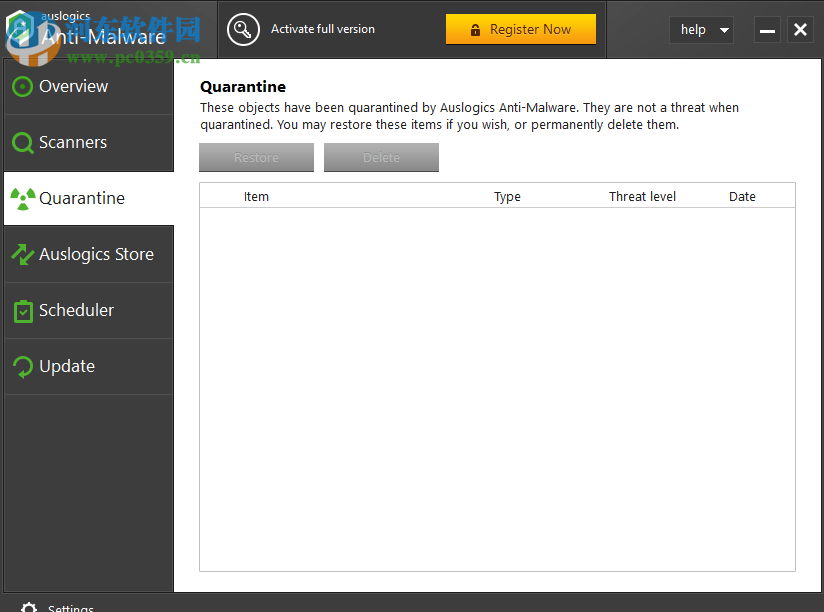
Task: Click the disabled Restore button
Action: pyautogui.click(x=256, y=157)
